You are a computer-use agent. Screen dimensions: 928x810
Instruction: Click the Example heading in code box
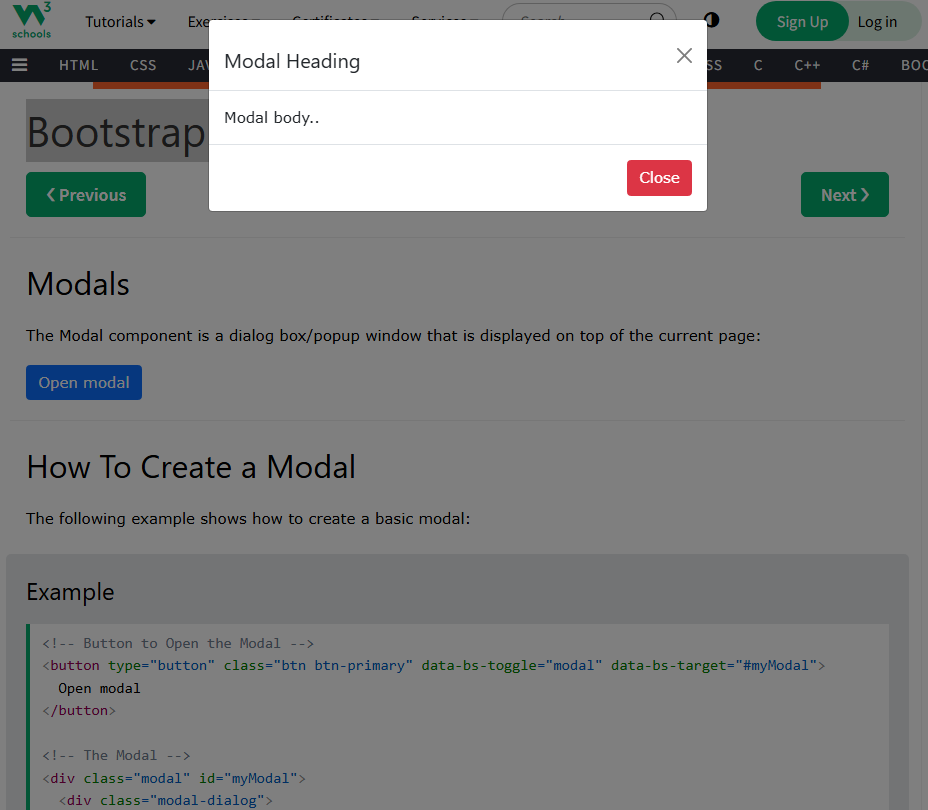(x=70, y=592)
